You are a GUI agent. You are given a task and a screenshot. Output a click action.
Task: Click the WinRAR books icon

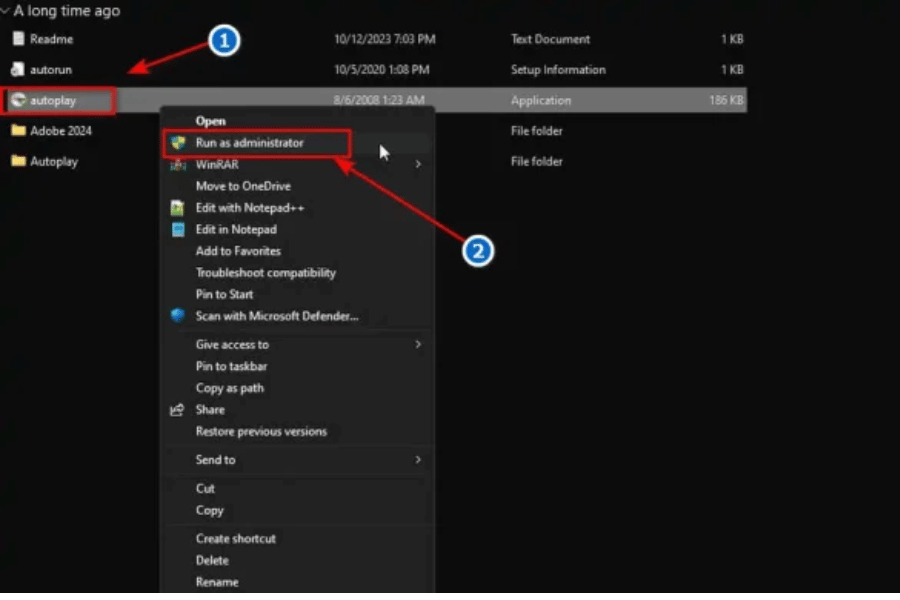[178, 164]
